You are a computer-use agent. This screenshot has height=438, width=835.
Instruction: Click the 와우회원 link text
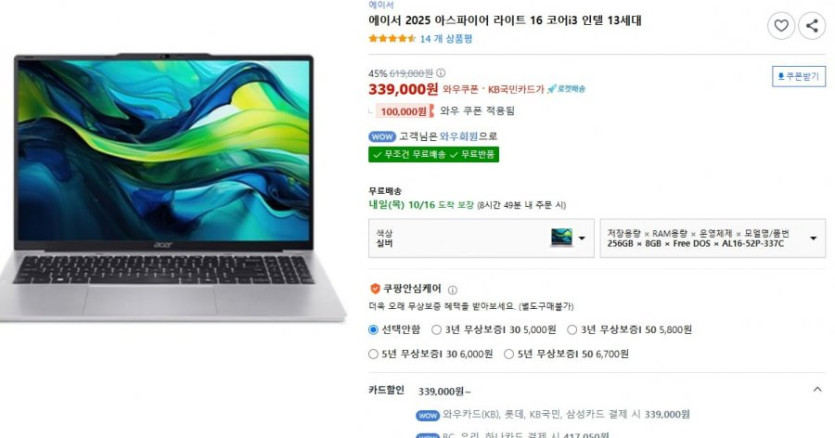(x=459, y=136)
